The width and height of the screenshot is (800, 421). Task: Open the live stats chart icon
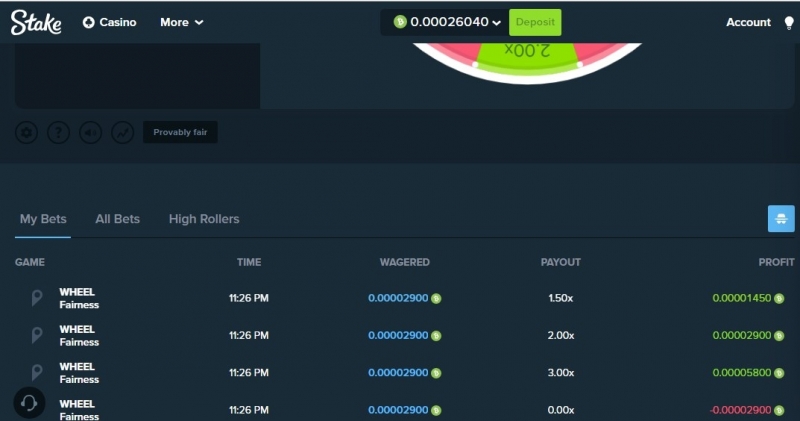tap(123, 133)
